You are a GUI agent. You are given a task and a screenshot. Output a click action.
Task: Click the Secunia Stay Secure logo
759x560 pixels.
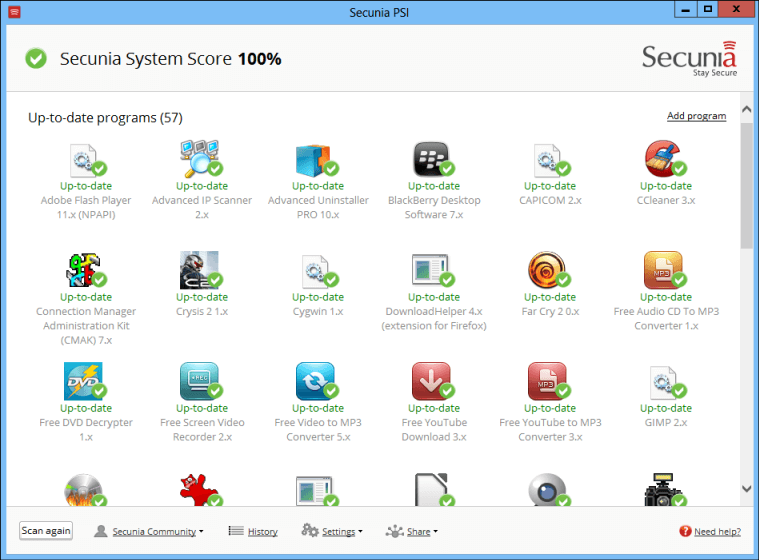689,59
